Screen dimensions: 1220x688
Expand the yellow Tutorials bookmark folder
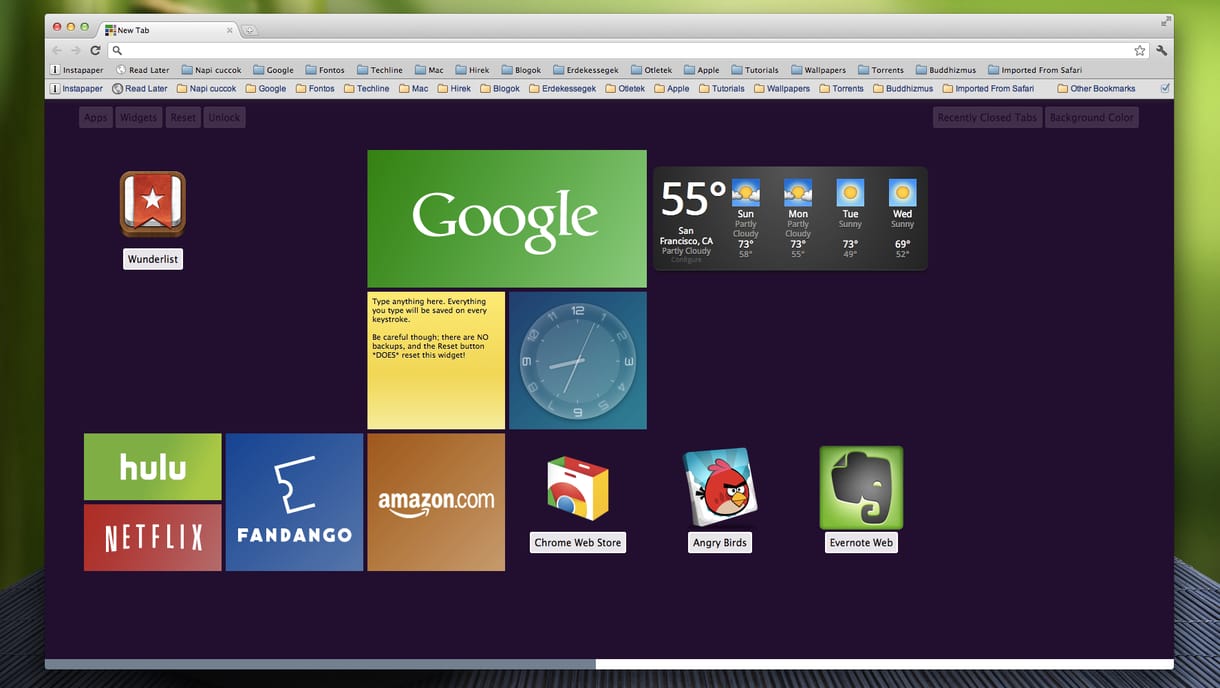point(721,88)
